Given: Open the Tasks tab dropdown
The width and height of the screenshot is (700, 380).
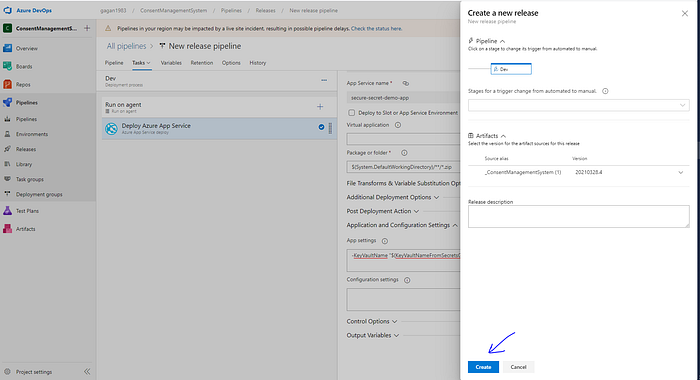Looking at the screenshot, I should tap(142, 63).
